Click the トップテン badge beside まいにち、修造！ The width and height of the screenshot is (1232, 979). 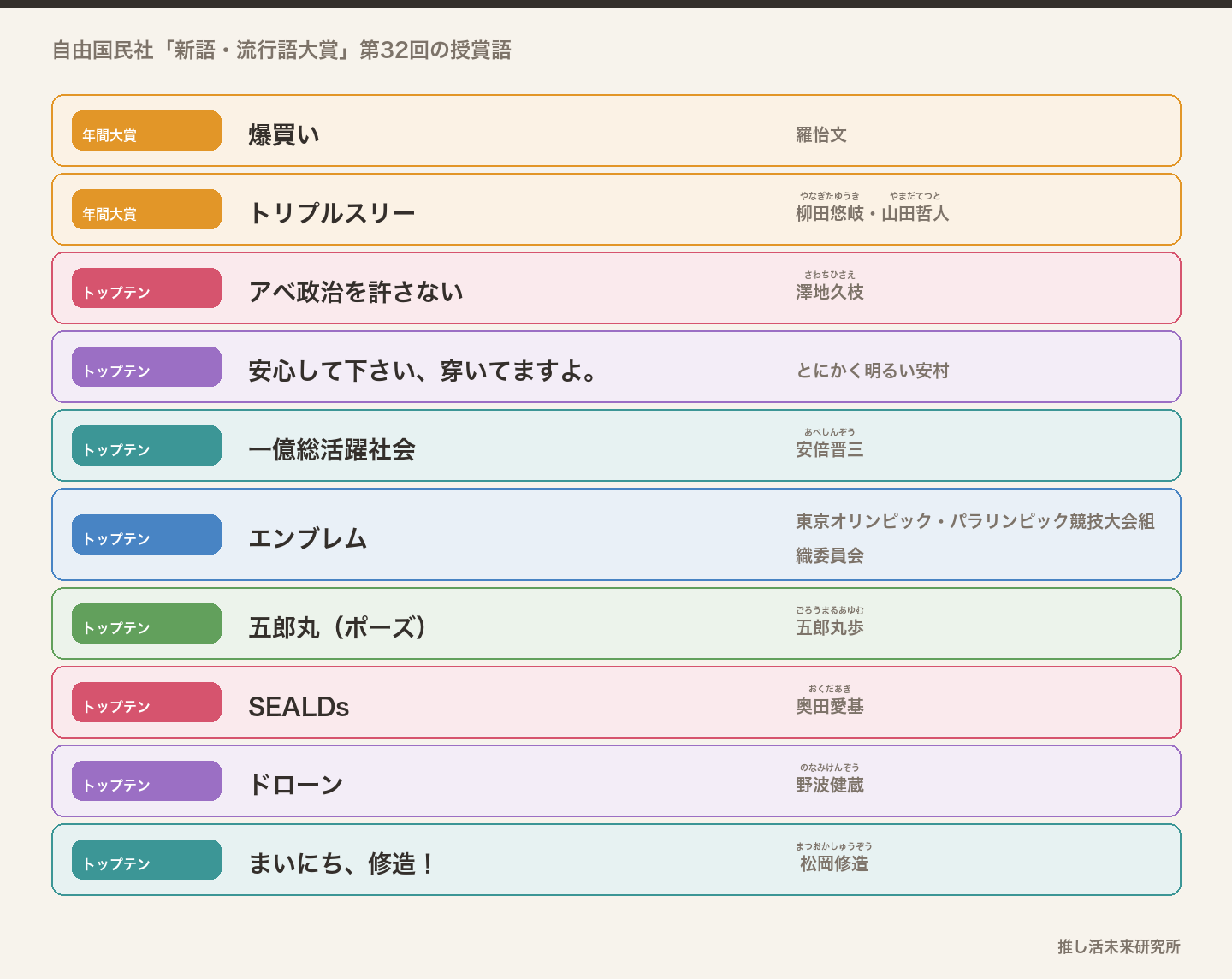coord(146,860)
